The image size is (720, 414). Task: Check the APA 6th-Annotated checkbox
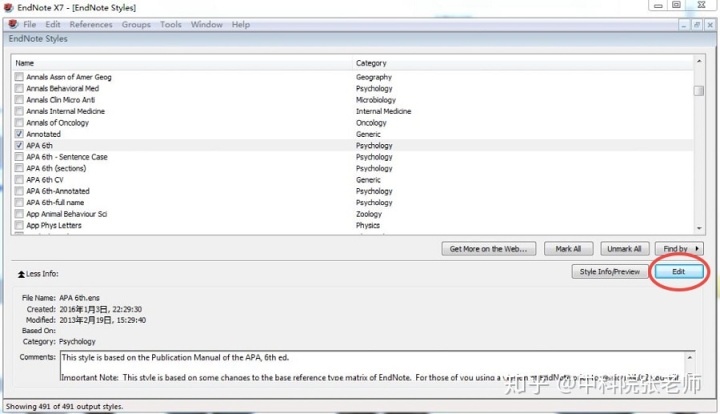[19, 191]
